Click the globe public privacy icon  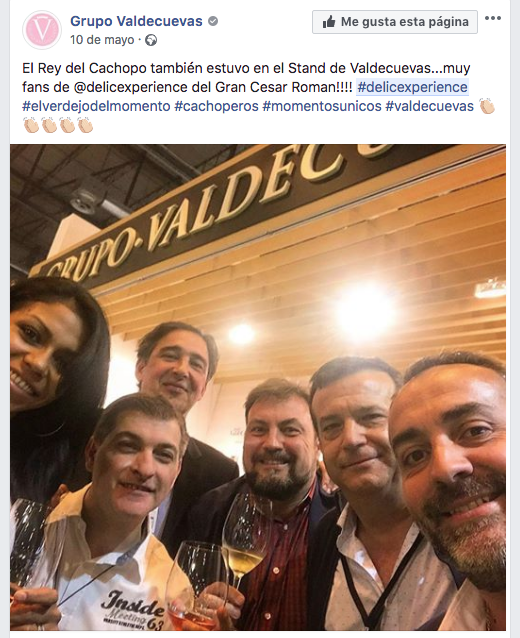(x=151, y=40)
